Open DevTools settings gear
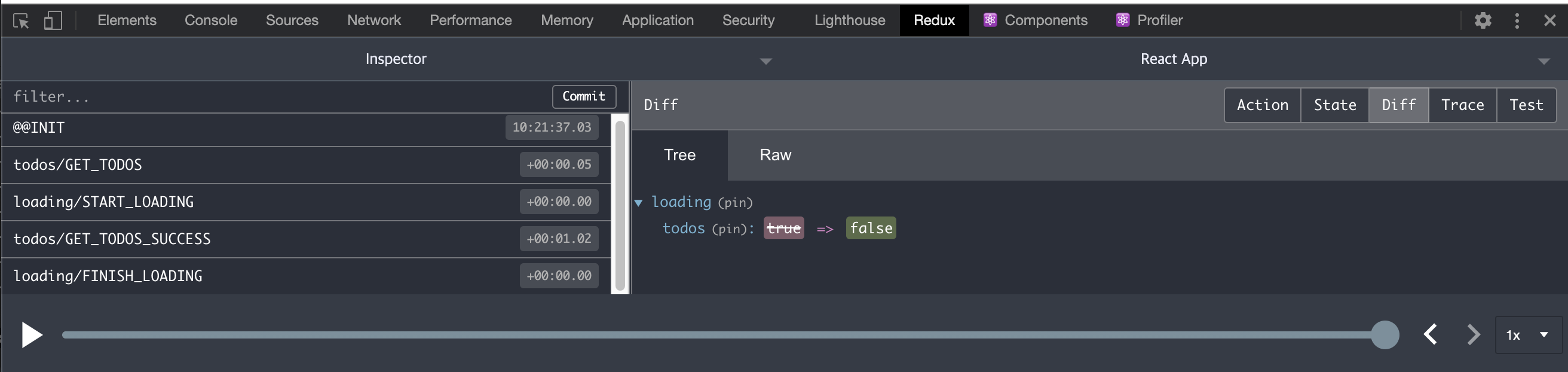Image resolution: width=1568 pixels, height=372 pixels. [x=1483, y=21]
